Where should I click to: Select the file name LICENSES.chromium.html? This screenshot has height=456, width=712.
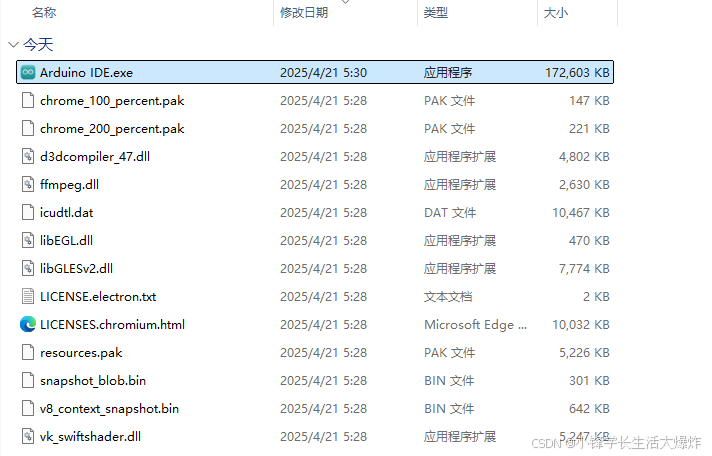coord(112,325)
